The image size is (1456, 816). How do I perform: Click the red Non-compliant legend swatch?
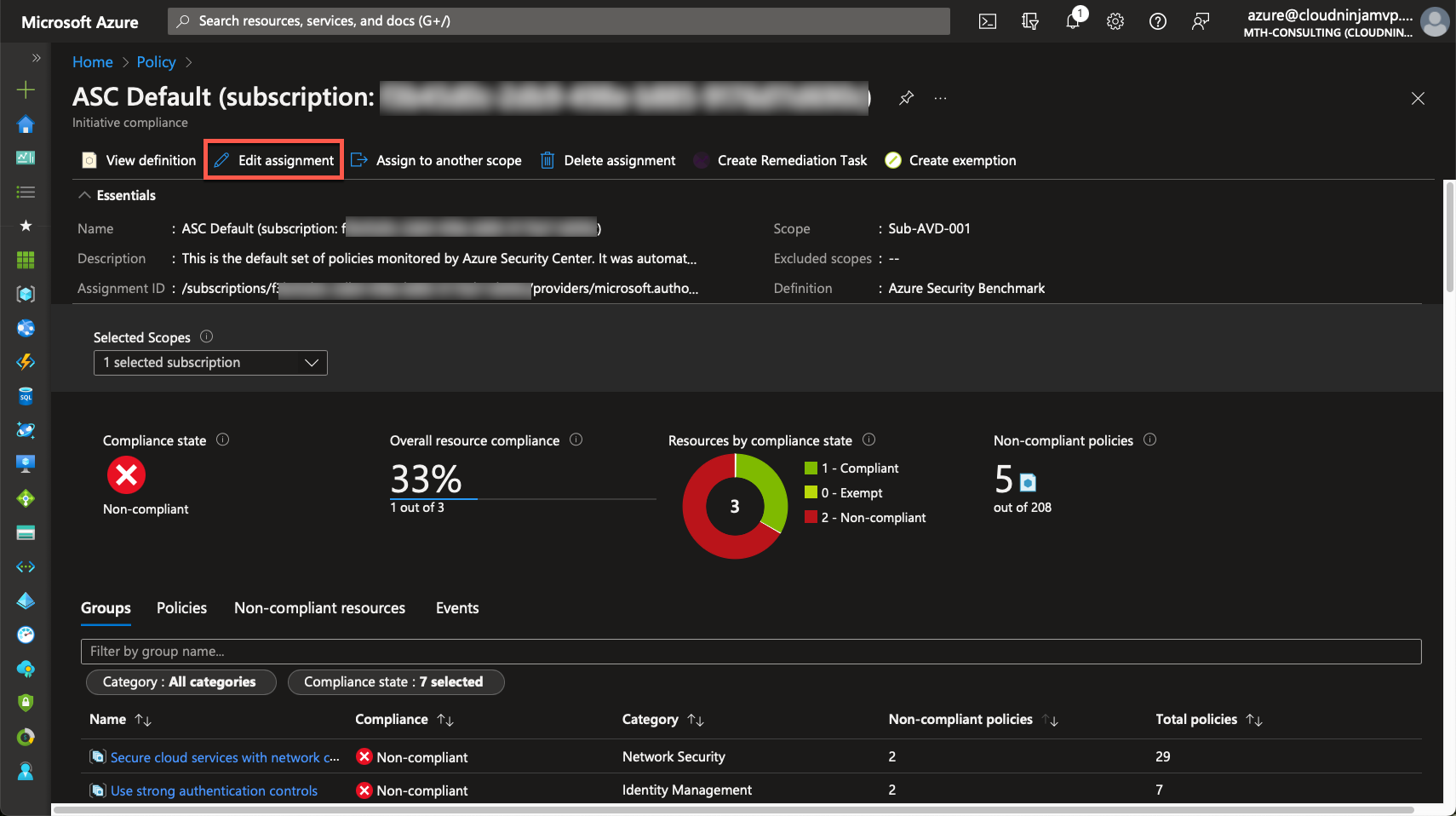[x=811, y=517]
